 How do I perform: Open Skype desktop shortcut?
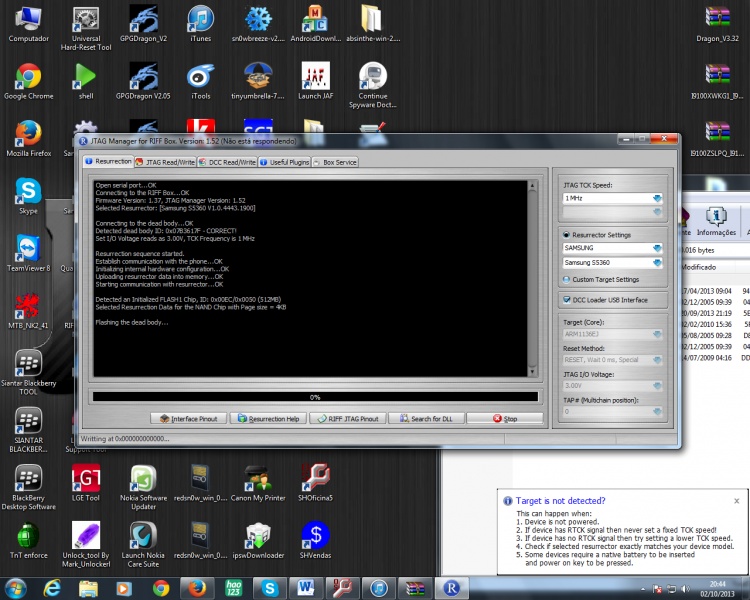pyautogui.click(x=28, y=196)
